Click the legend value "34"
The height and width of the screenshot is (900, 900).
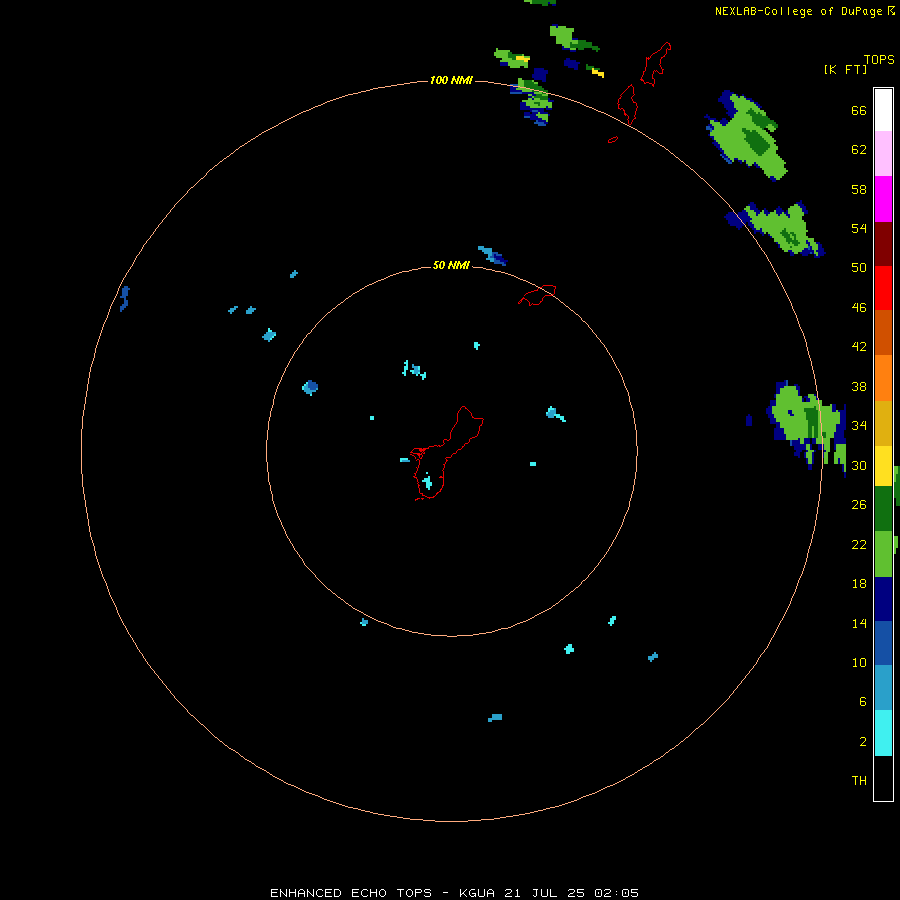point(859,425)
